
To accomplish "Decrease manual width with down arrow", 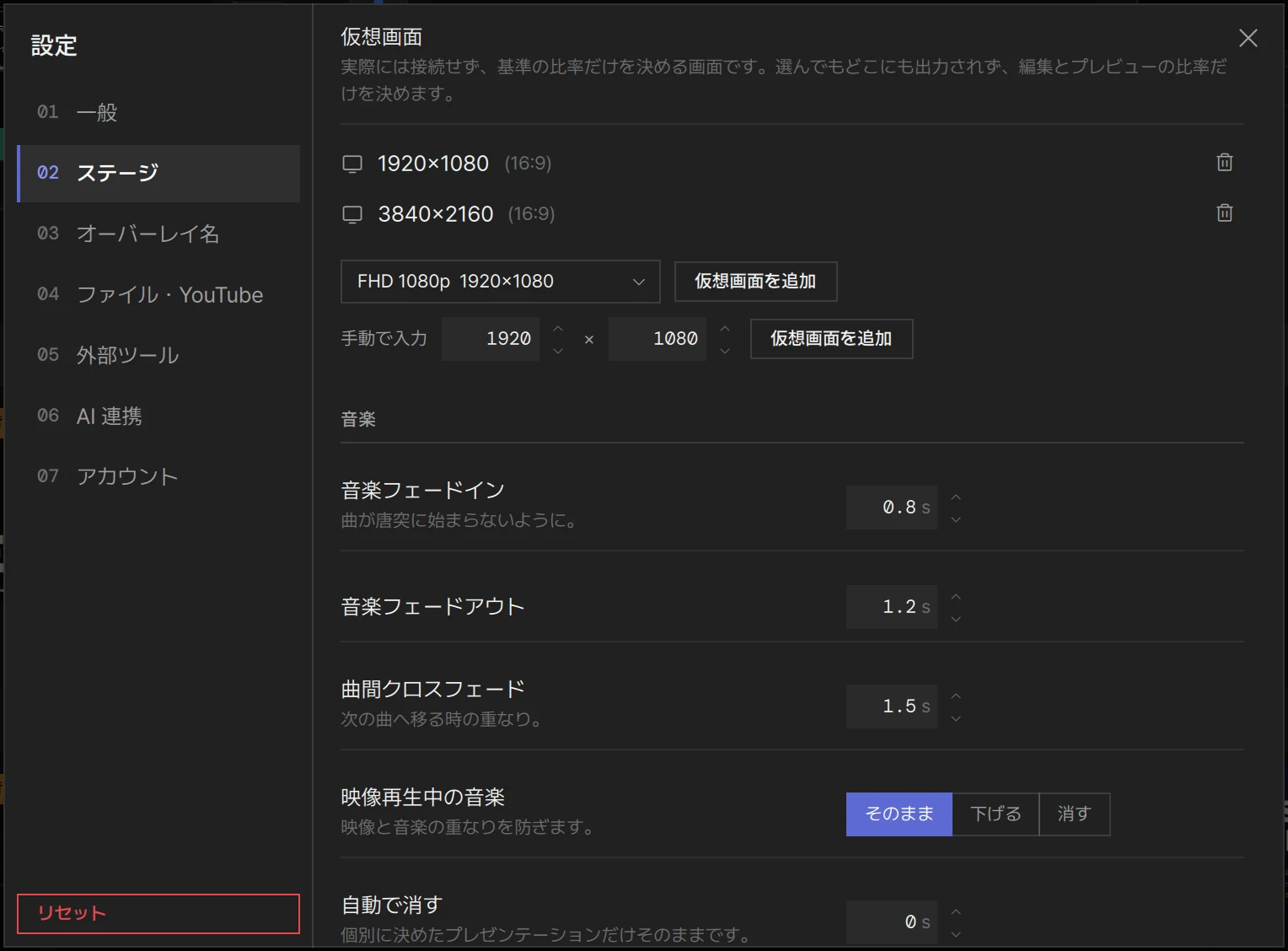I will tap(557, 350).
